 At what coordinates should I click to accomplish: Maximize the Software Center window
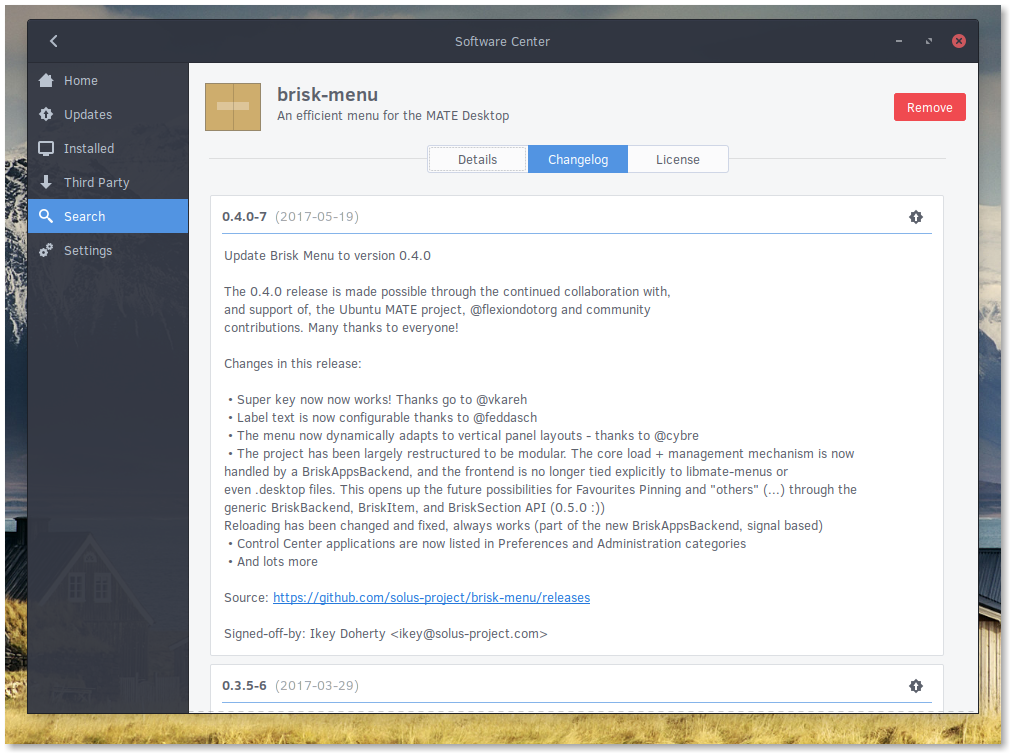pos(929,41)
